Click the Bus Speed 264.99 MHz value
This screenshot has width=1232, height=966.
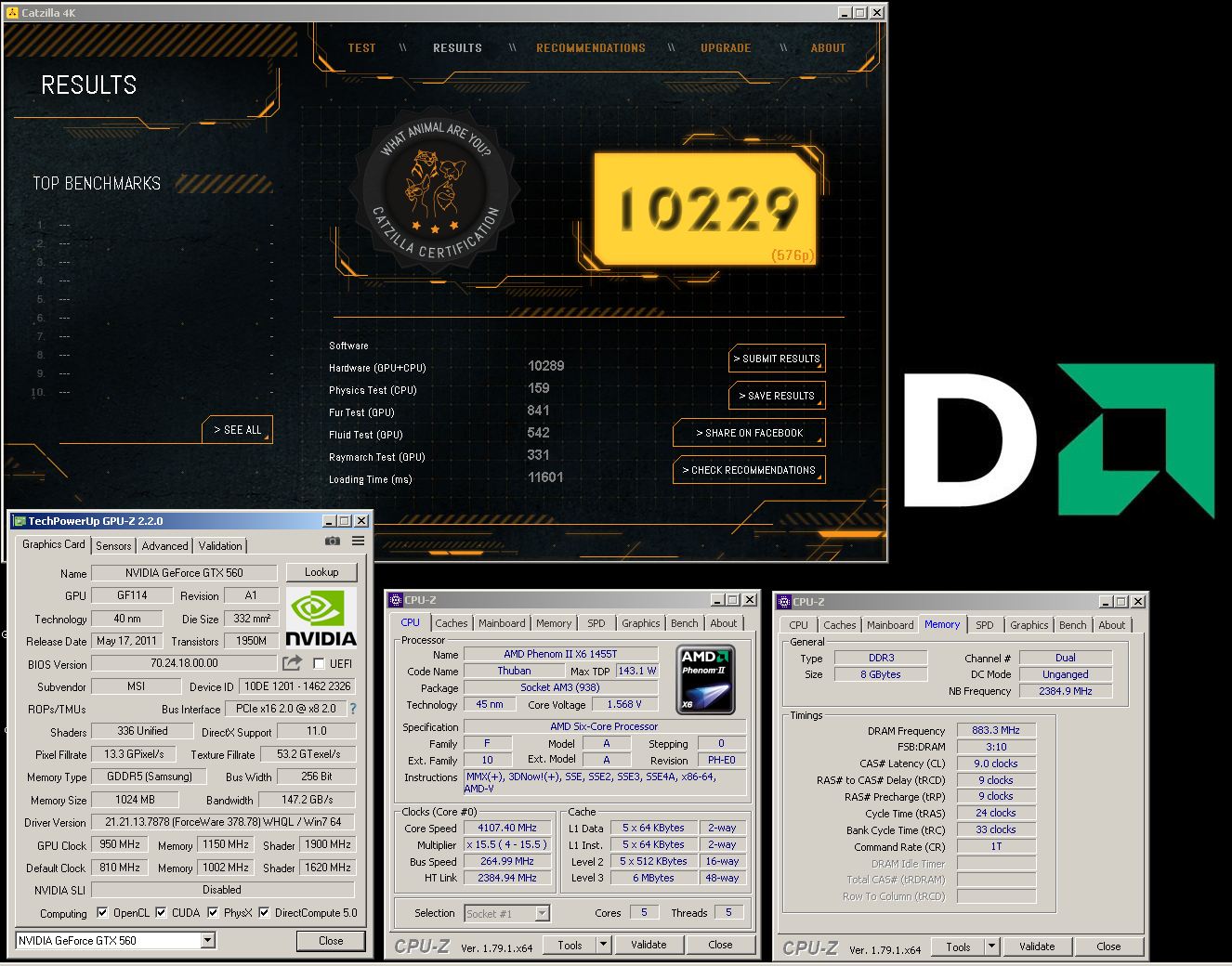tap(507, 861)
